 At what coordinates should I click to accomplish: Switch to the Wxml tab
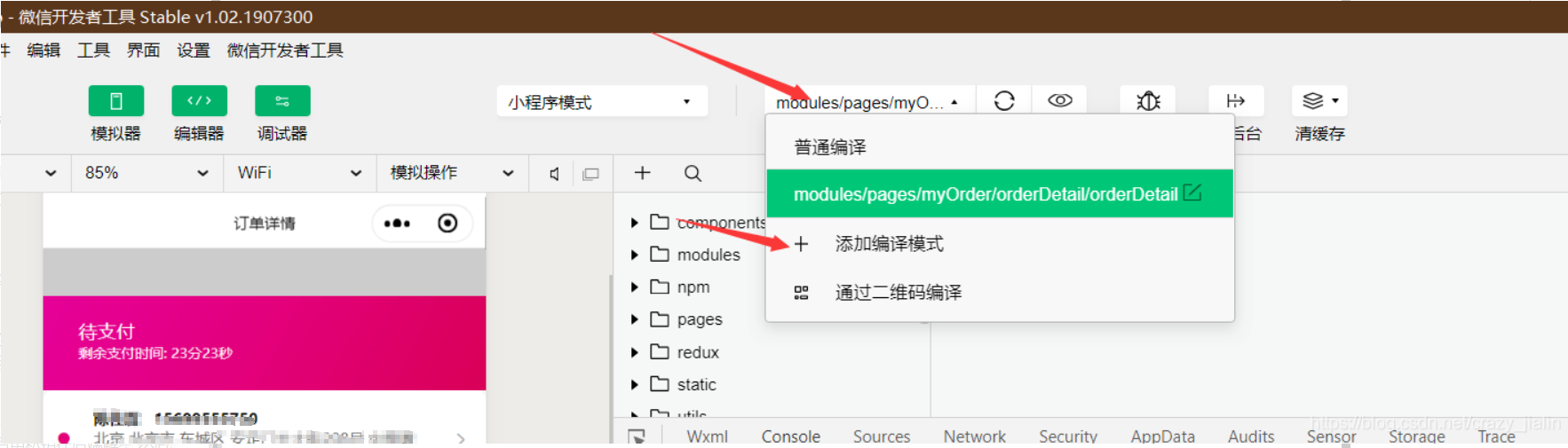pos(707,436)
